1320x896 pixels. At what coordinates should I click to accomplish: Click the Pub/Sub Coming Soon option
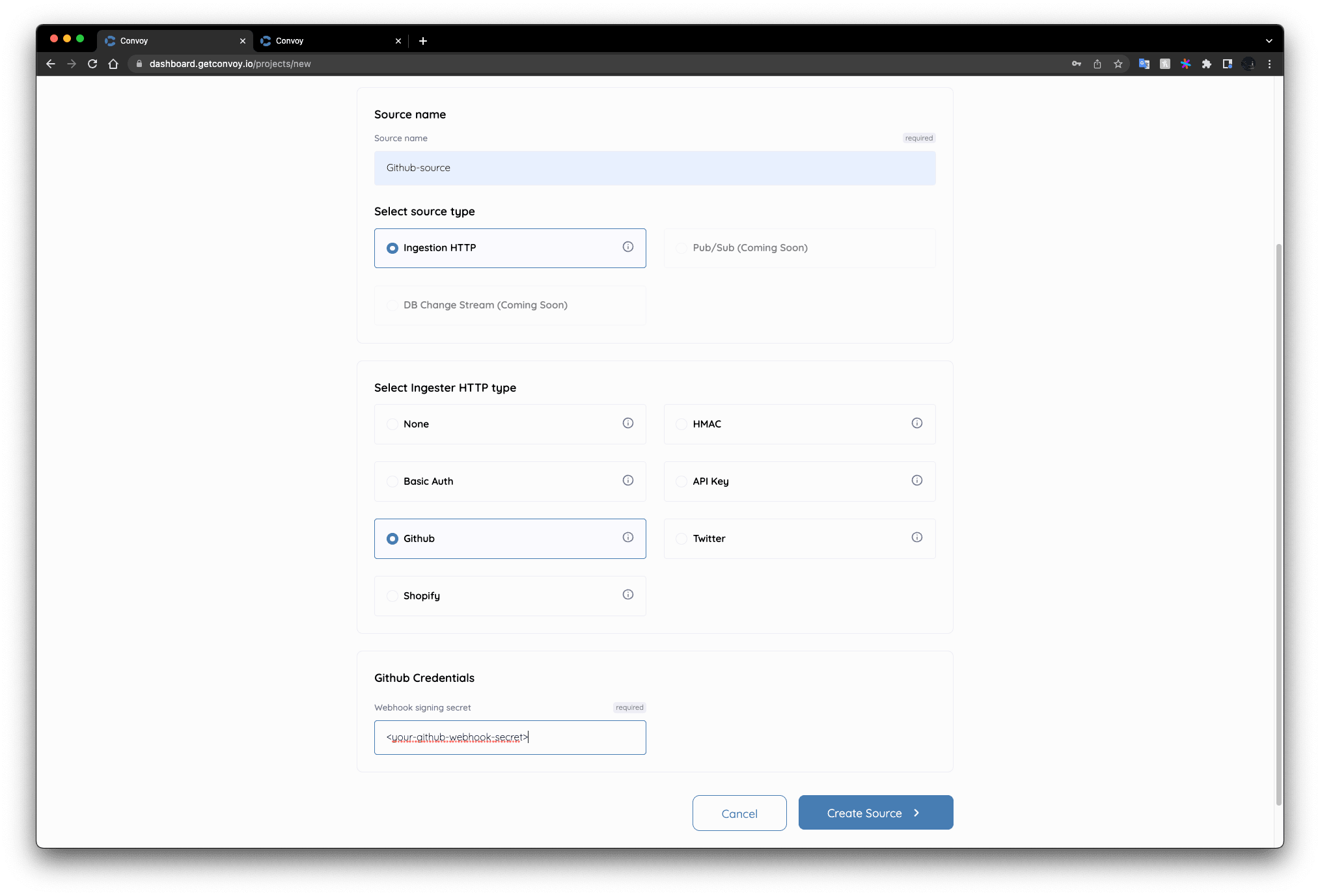click(x=750, y=247)
